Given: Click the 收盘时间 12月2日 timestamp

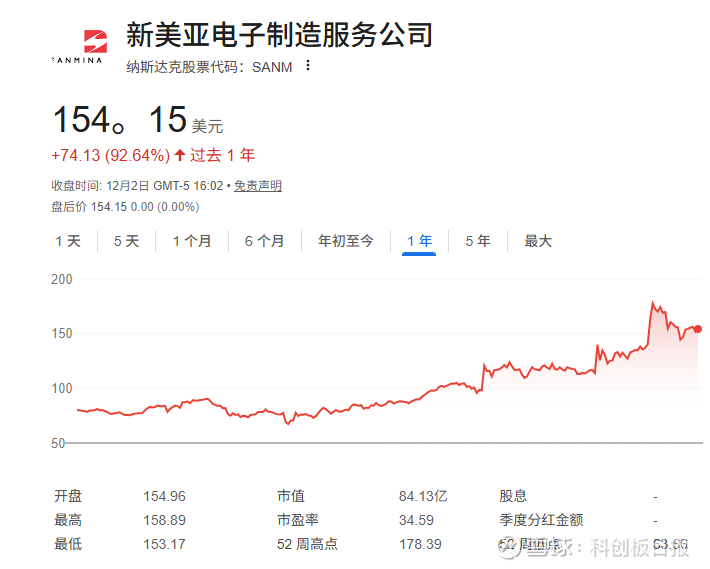Looking at the screenshot, I should (137, 186).
